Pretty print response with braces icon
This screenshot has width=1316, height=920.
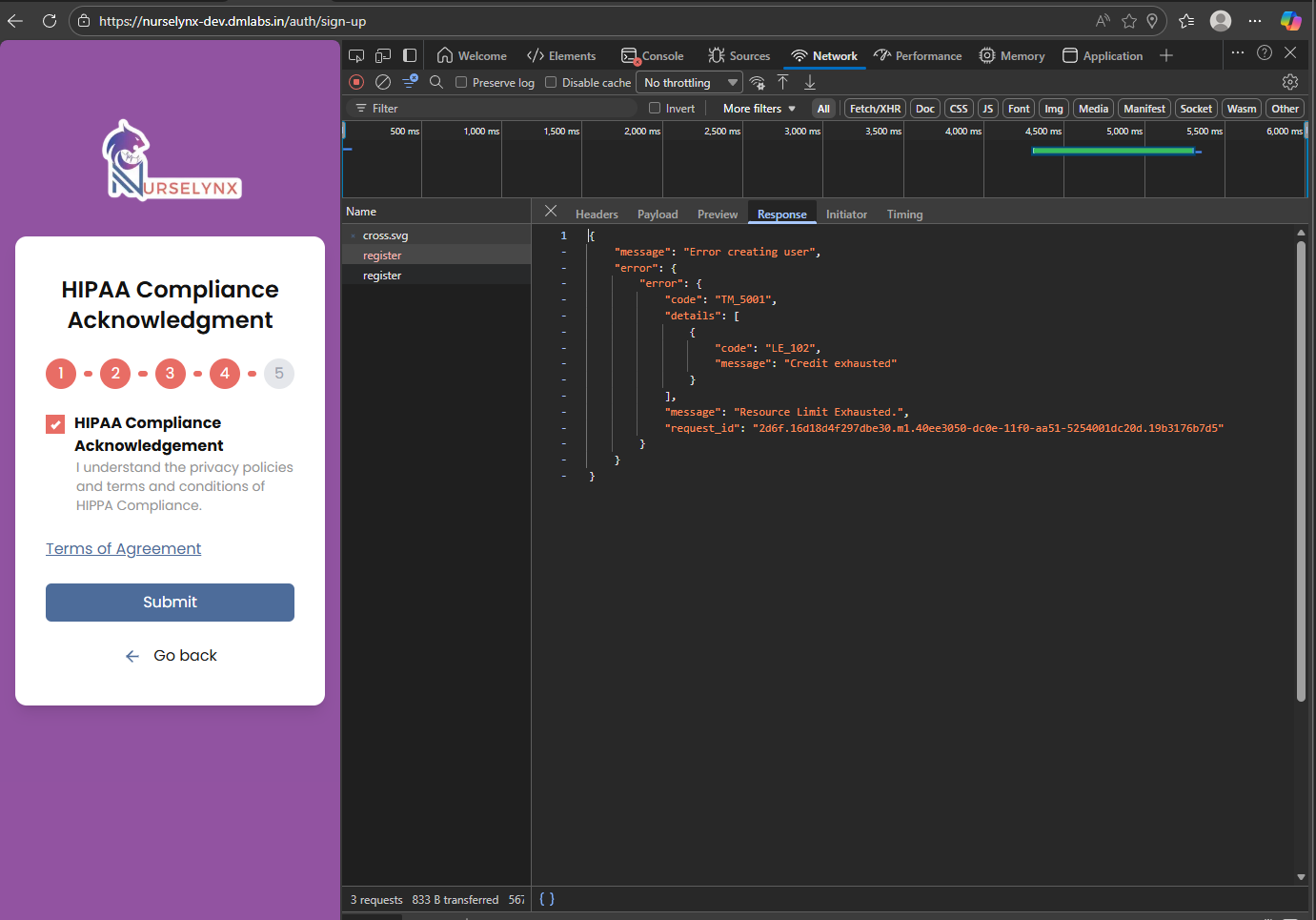(x=547, y=899)
